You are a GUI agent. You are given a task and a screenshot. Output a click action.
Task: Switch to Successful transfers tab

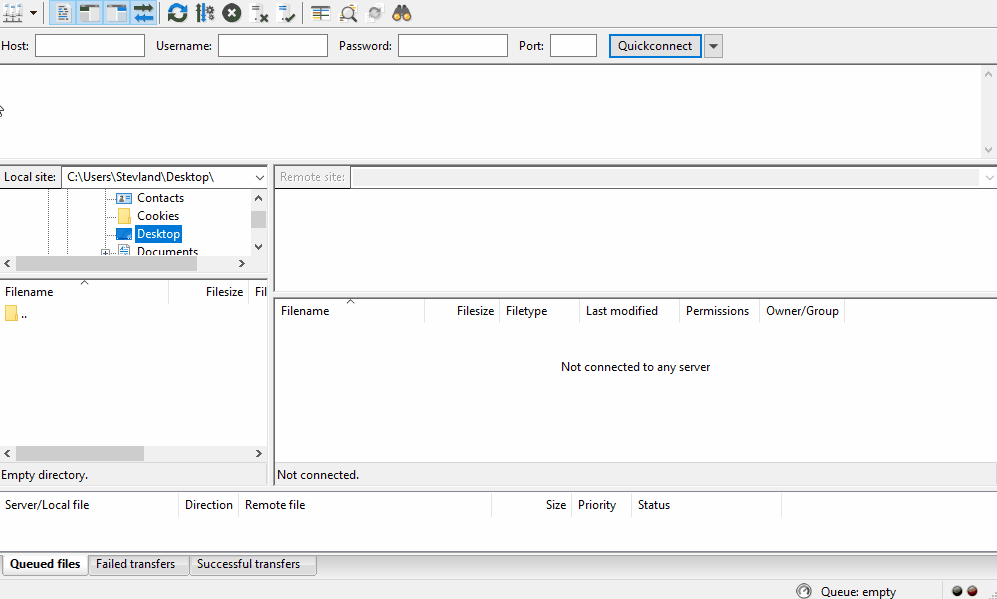coord(253,565)
